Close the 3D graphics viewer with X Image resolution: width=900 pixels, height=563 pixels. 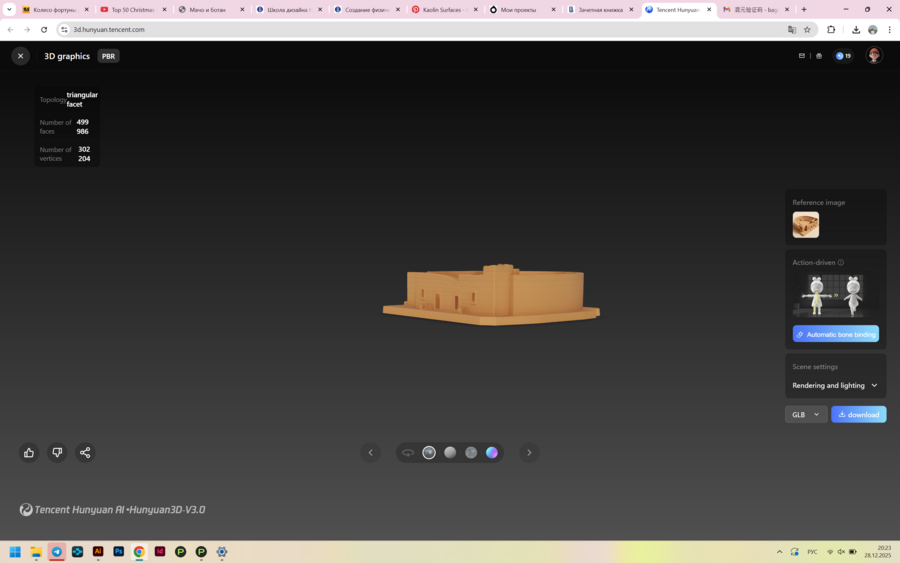[x=20, y=56]
